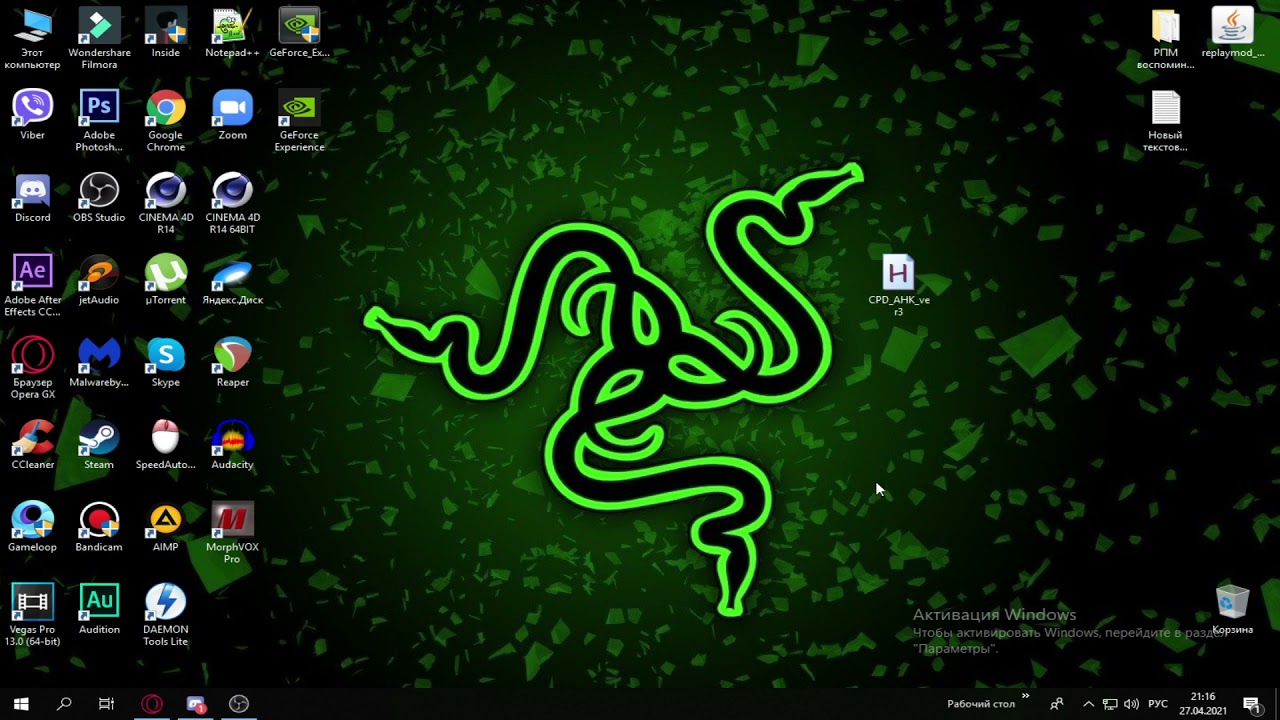Launch Steam from the desktop
Image resolution: width=1280 pixels, height=720 pixels.
point(99,445)
